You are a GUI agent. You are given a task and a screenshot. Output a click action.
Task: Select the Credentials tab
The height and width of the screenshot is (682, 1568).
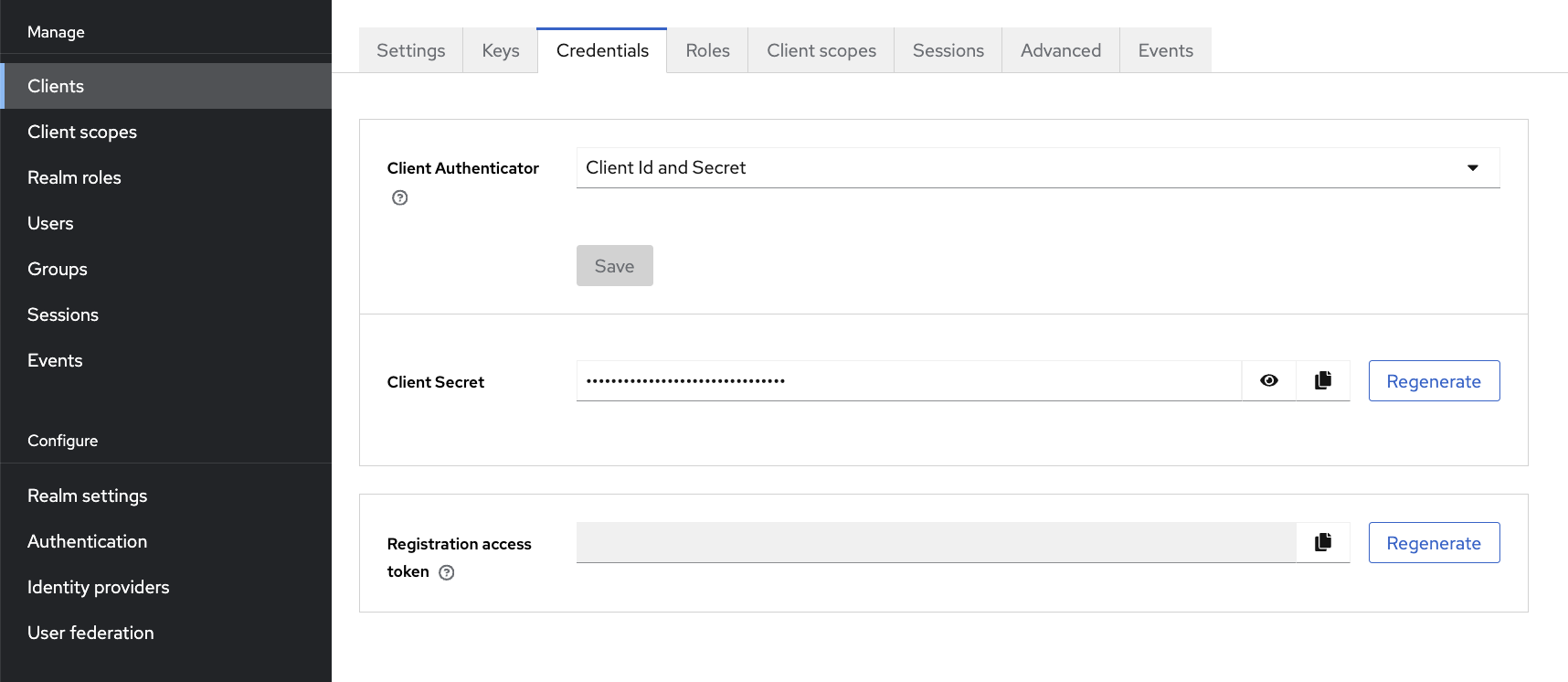602,50
